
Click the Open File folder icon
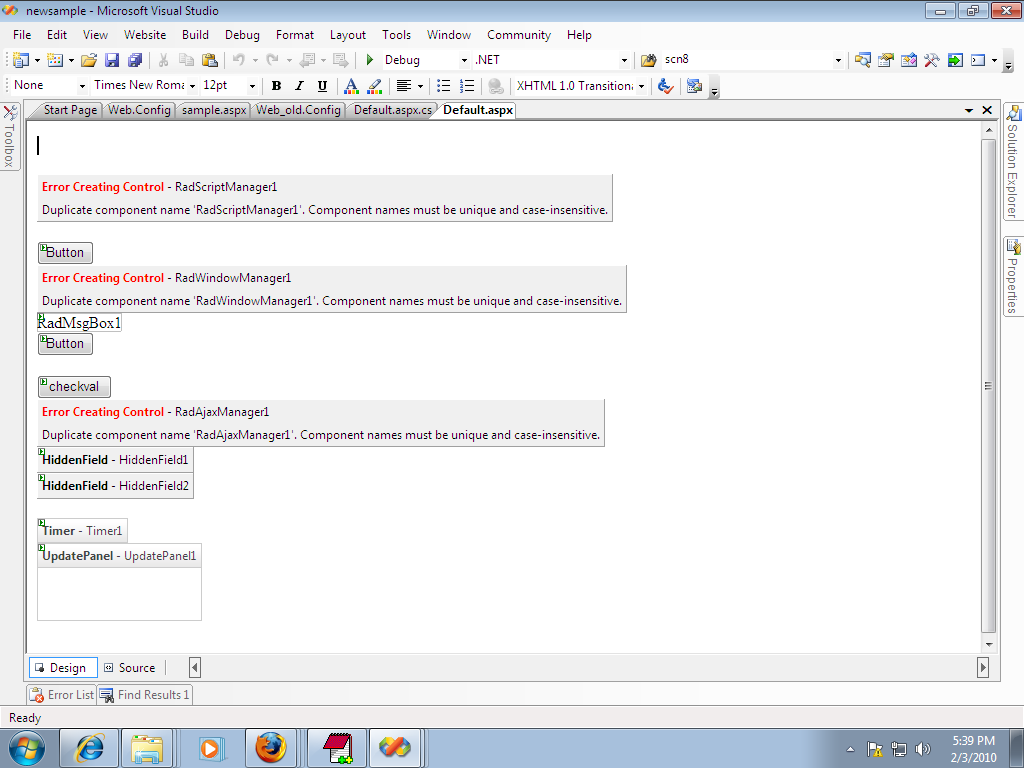click(89, 60)
